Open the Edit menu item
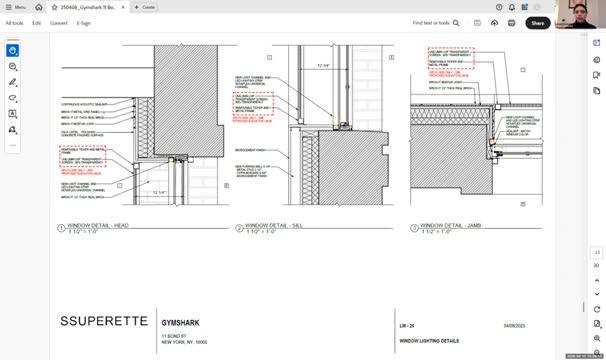This screenshot has width=606, height=360. pos(36,23)
